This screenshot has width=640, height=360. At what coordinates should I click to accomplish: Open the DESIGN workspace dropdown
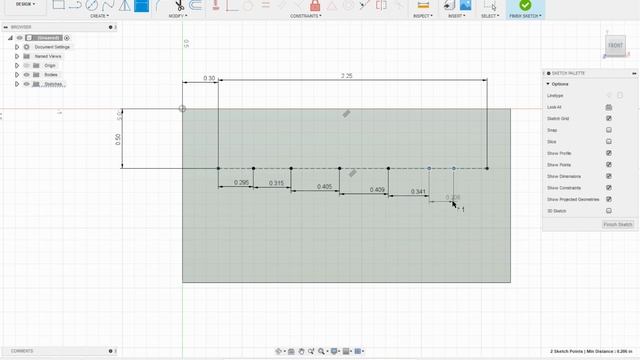(x=25, y=4)
